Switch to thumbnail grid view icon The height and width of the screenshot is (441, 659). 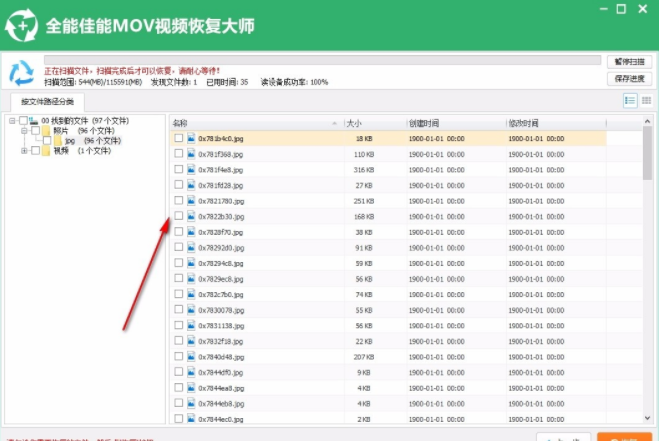647,101
